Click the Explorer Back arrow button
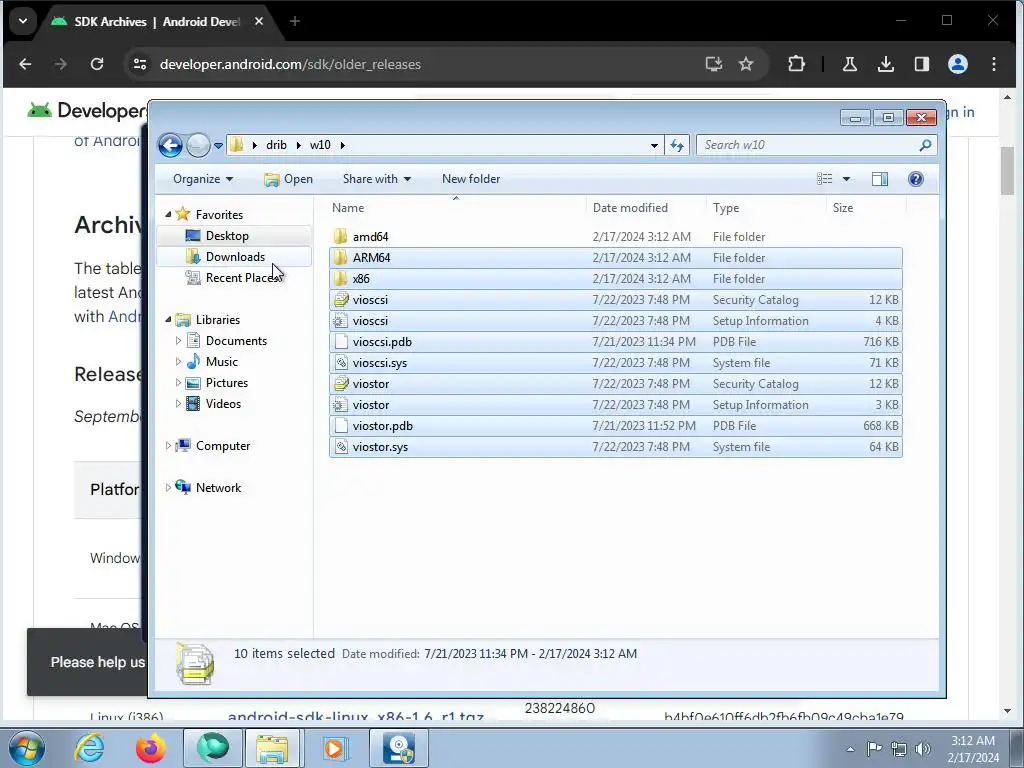The image size is (1024, 768). click(170, 145)
